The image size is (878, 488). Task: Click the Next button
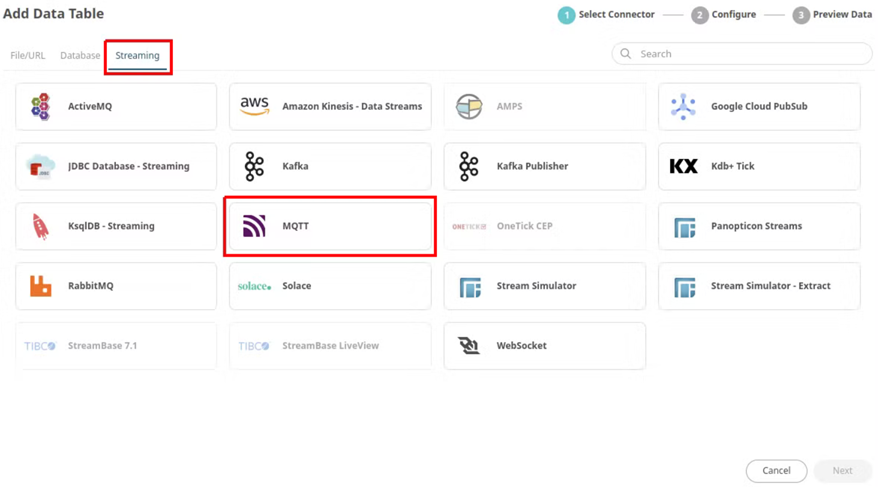coord(842,470)
